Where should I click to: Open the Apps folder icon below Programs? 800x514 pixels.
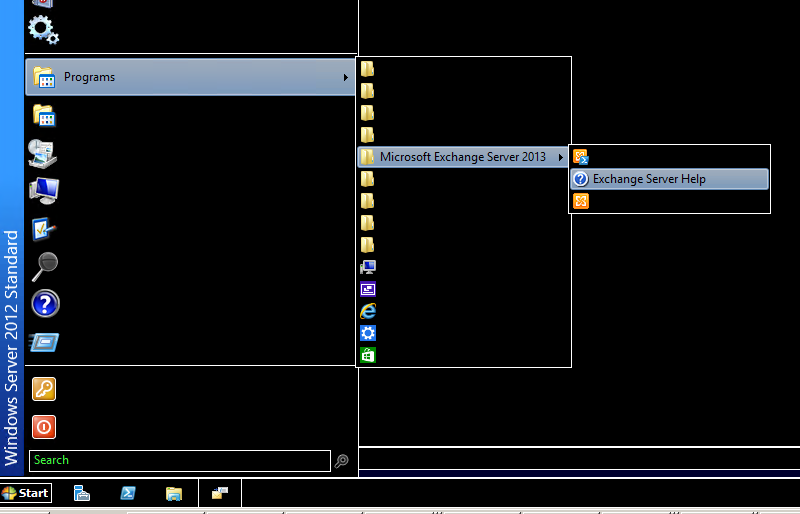(44, 115)
